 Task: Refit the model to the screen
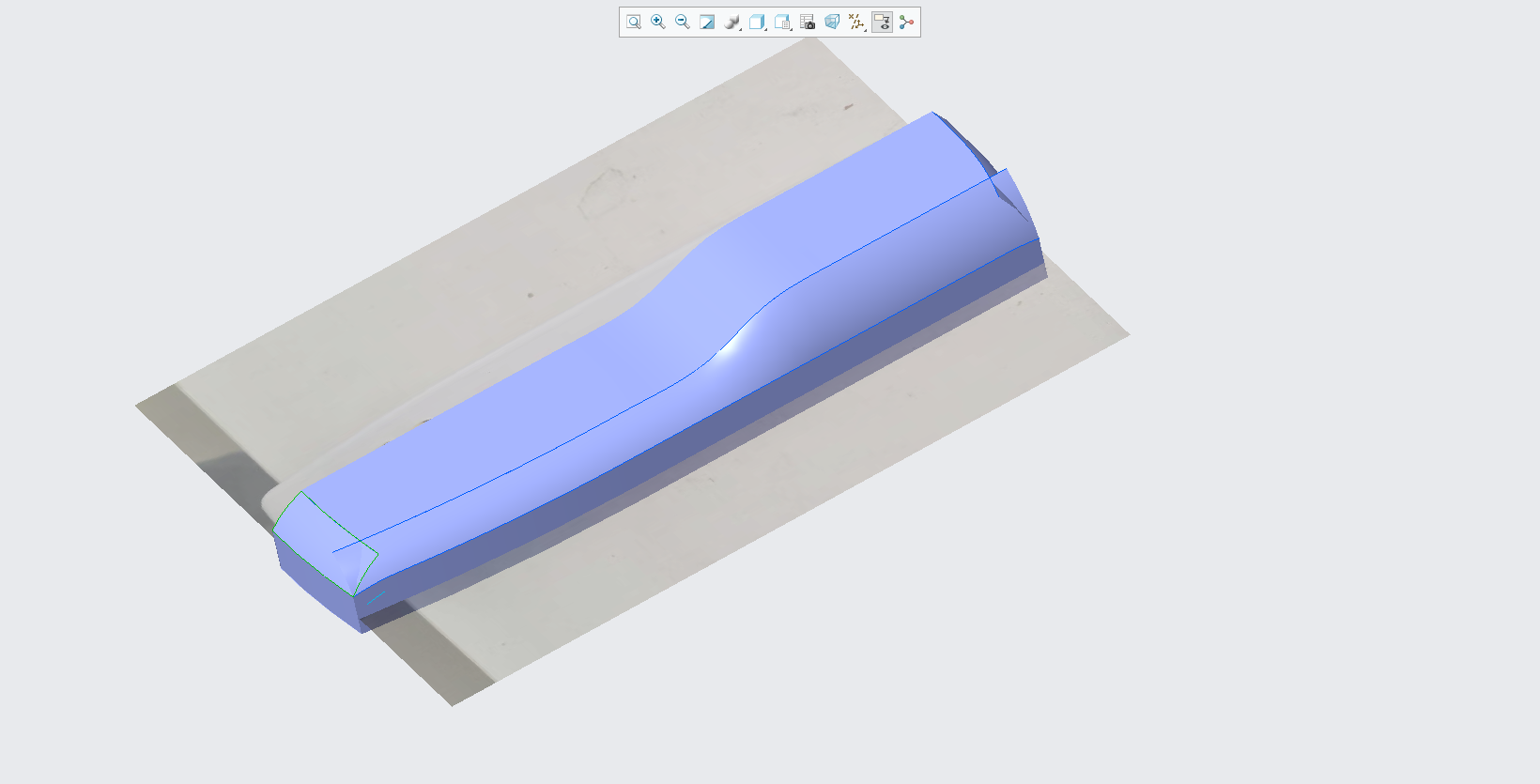coord(634,22)
